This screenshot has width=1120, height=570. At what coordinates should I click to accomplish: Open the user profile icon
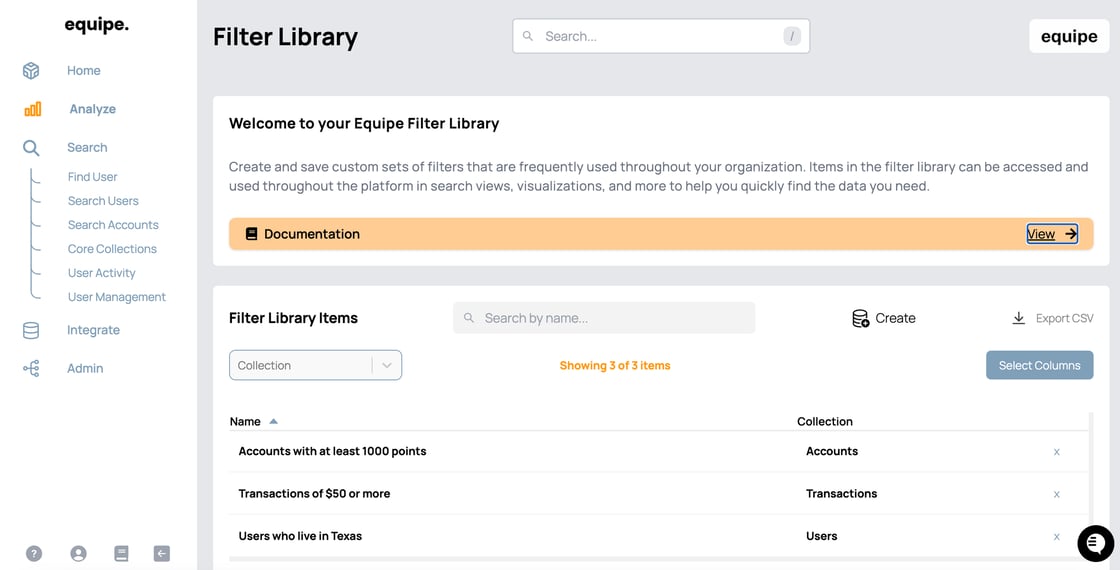(79, 554)
